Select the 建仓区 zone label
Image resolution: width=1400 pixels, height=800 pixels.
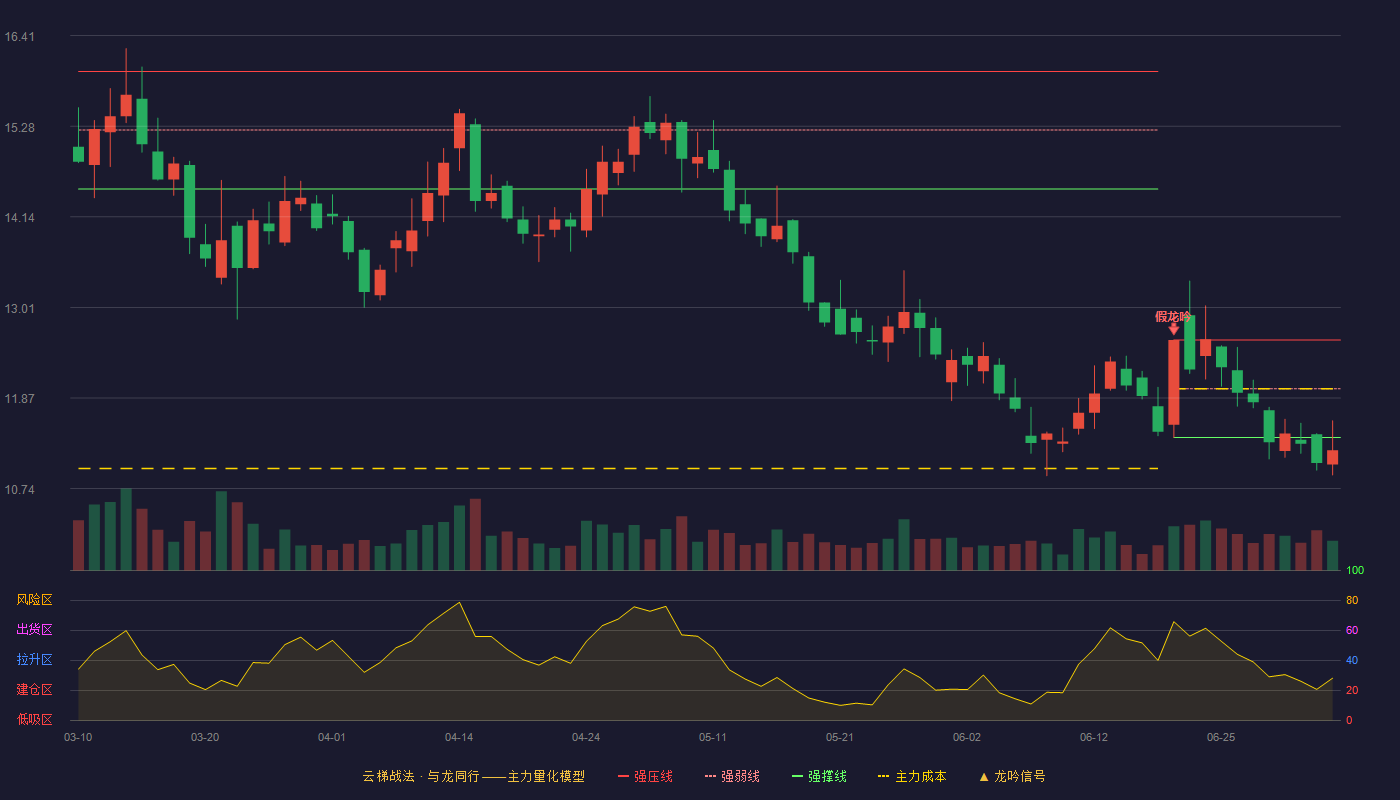pos(34,690)
